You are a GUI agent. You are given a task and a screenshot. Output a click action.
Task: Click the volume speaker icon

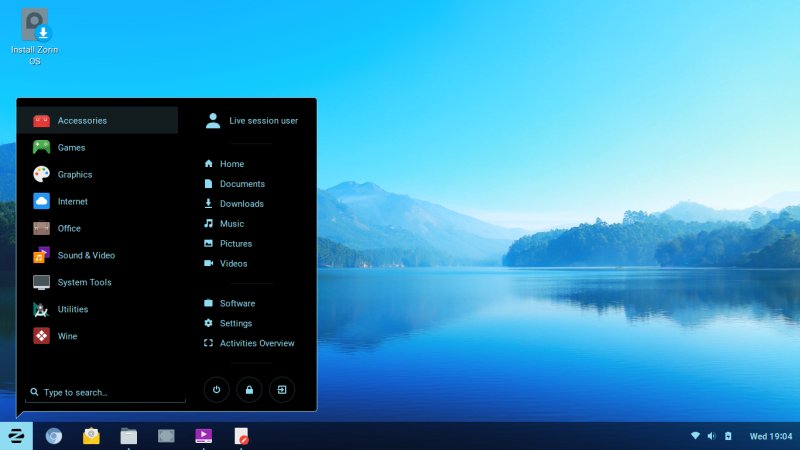click(x=711, y=436)
